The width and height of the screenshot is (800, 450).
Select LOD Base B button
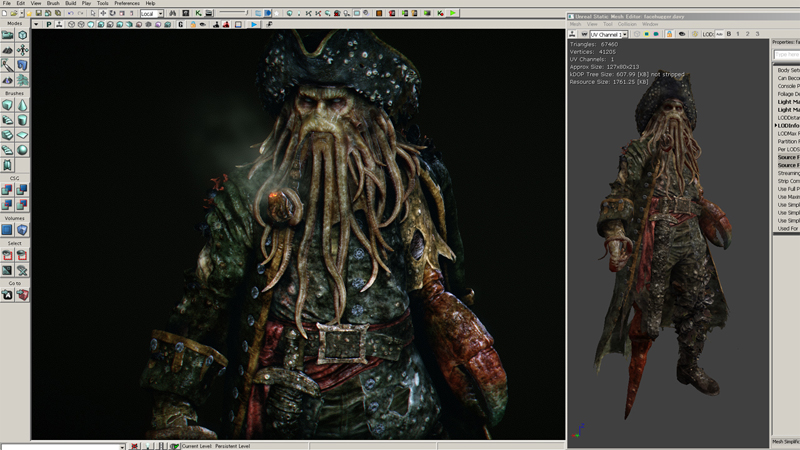point(729,34)
